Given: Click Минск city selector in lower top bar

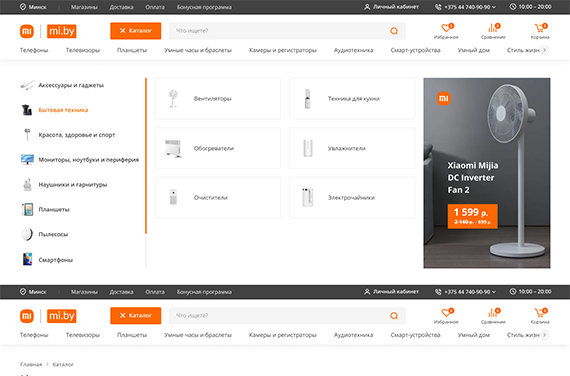Looking at the screenshot, I should coord(33,292).
